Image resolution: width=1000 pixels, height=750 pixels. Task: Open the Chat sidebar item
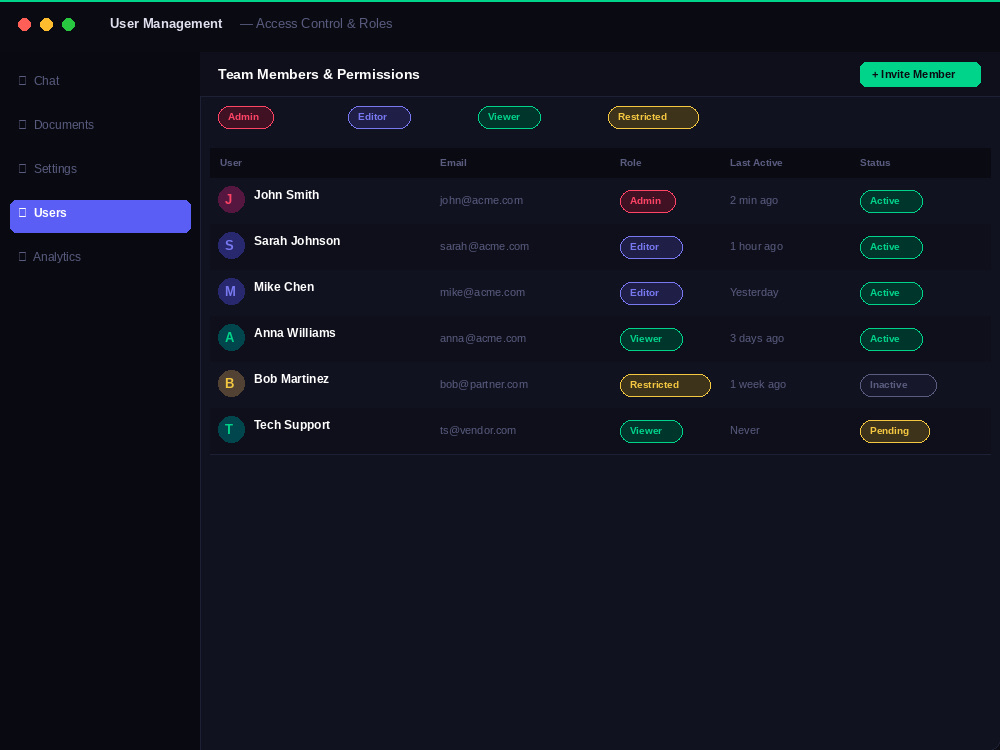100,81
